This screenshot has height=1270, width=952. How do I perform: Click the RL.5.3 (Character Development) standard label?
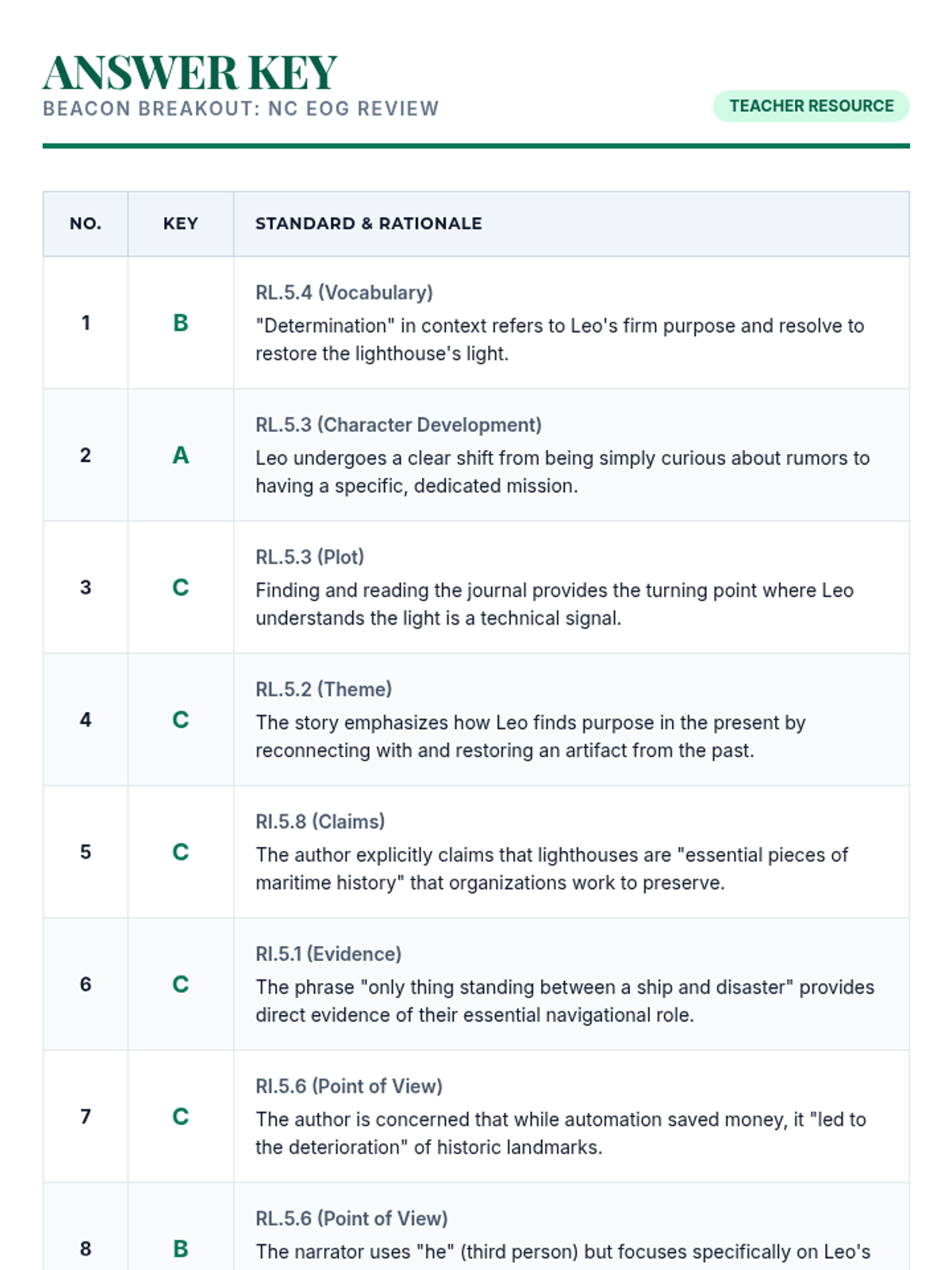point(398,425)
